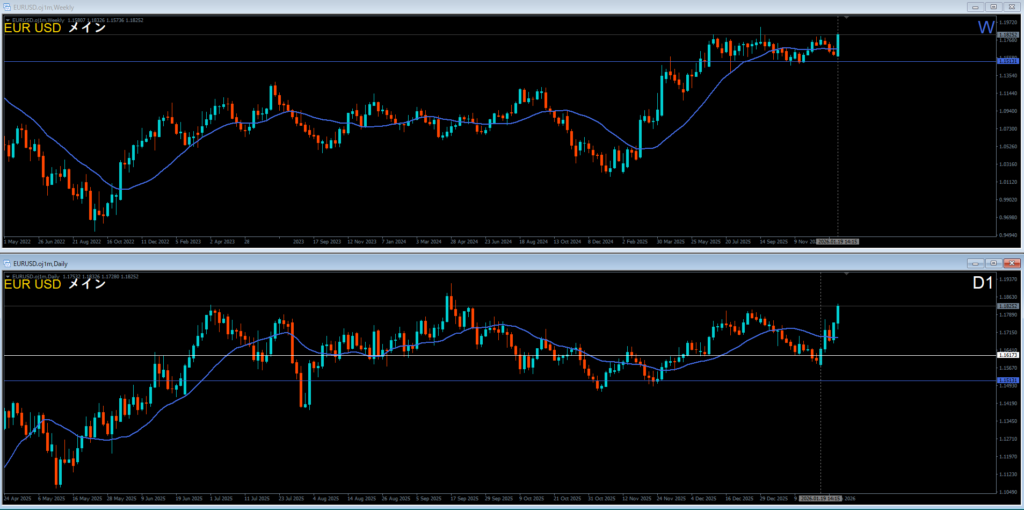Click the 4 Aug 2025 date on Daily axis
This screenshot has width=1024, height=510.
pos(326,498)
